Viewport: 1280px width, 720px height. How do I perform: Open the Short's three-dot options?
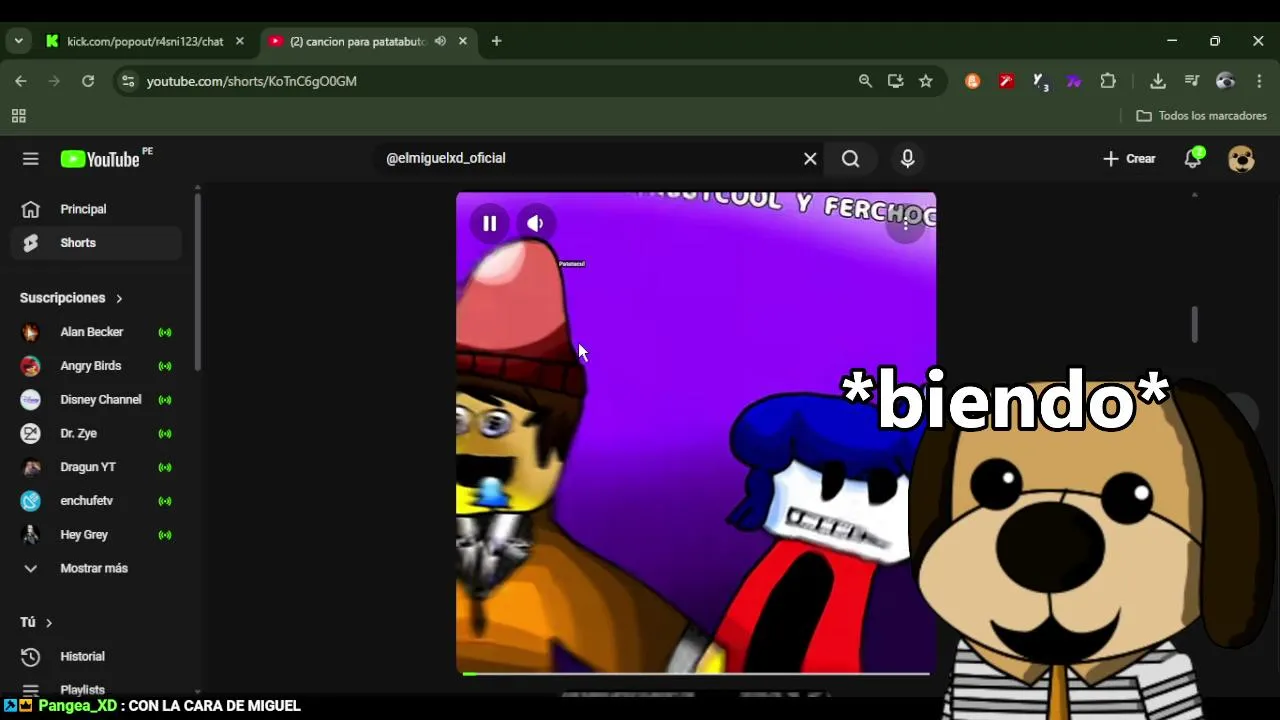coord(905,225)
